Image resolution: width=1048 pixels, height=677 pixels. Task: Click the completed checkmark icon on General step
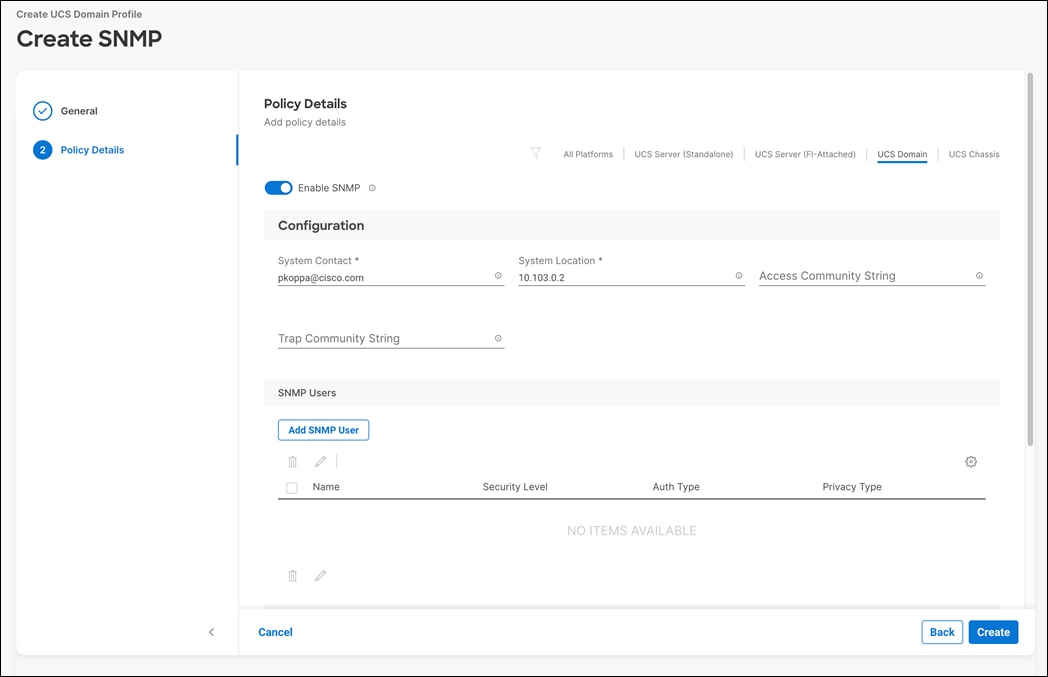pos(42,110)
